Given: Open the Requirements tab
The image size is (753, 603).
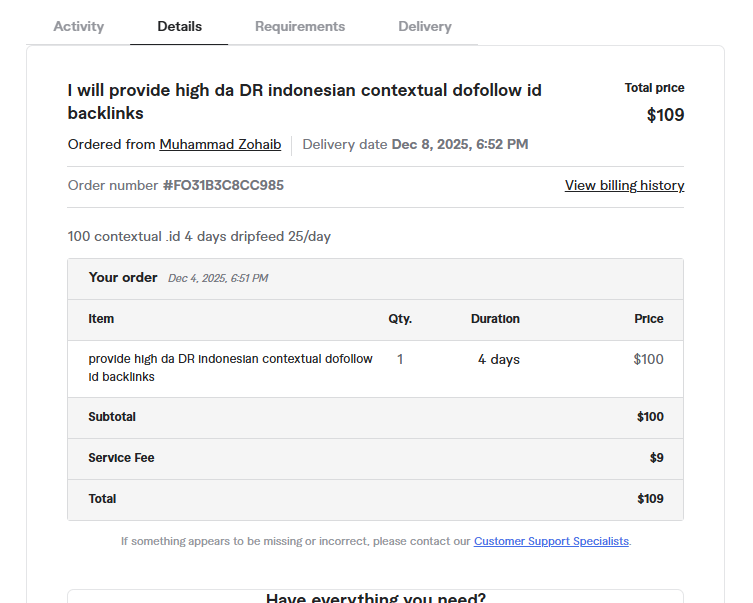Looking at the screenshot, I should [x=300, y=27].
